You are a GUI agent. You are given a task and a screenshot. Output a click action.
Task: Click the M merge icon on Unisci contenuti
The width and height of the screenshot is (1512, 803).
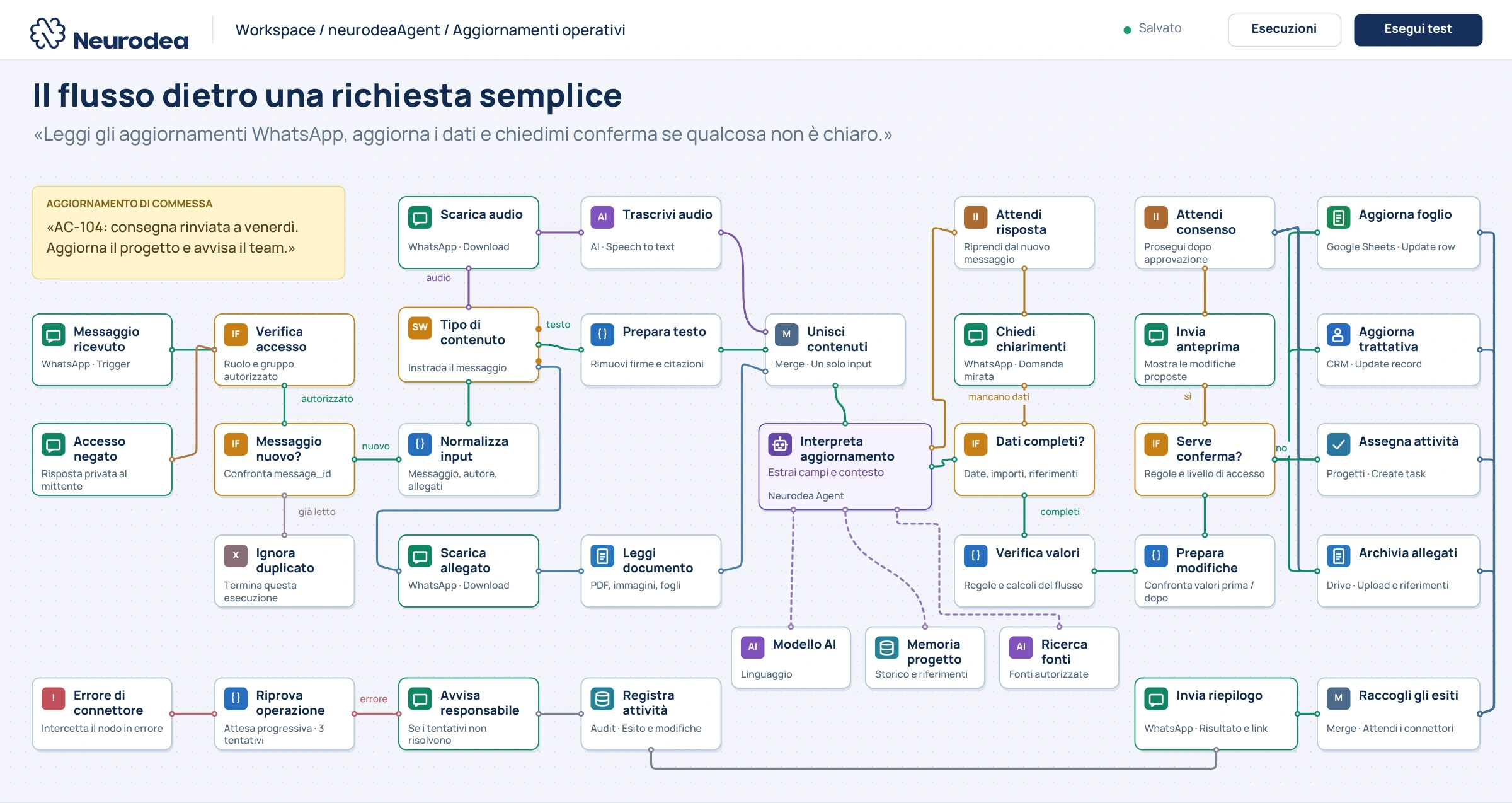click(786, 335)
